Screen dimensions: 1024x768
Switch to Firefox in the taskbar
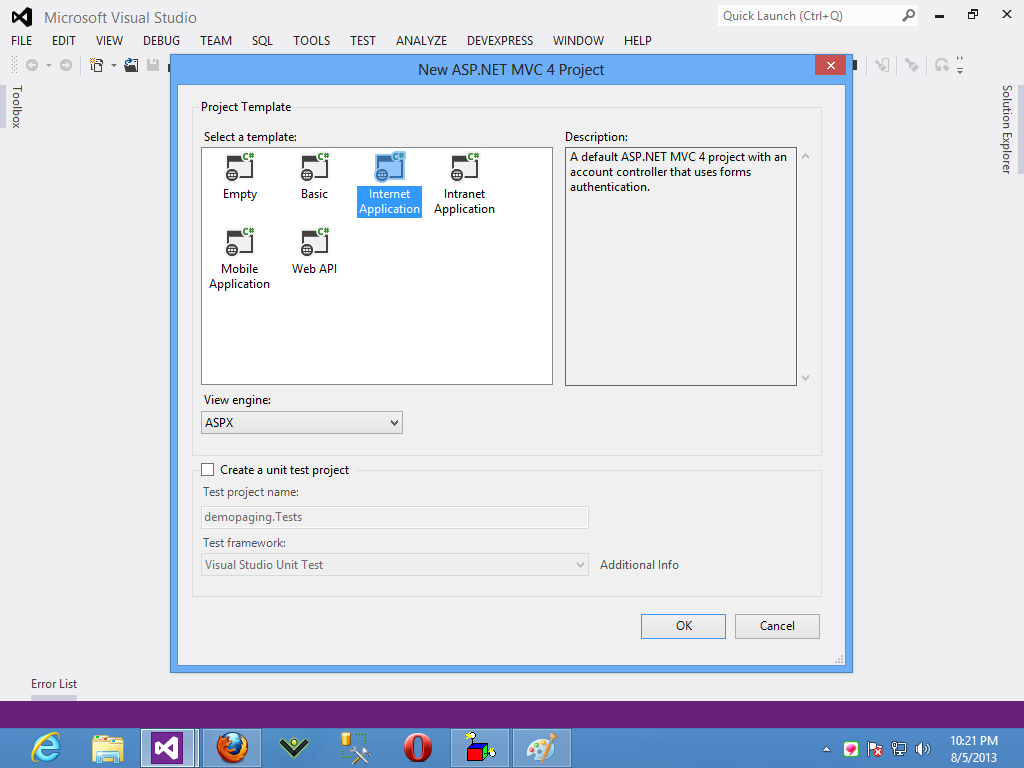click(x=232, y=748)
